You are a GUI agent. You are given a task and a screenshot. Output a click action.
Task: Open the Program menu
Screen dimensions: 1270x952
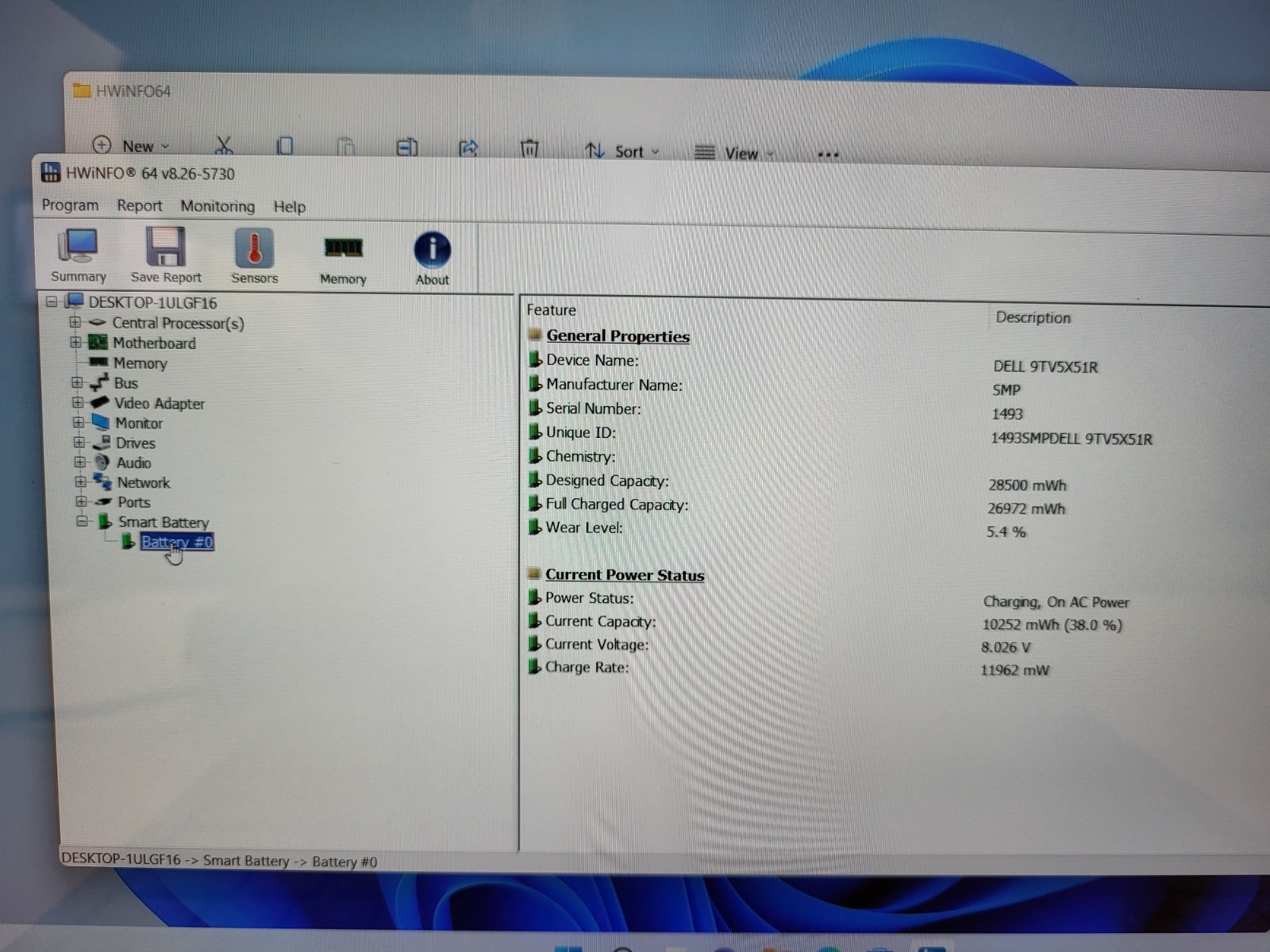(x=70, y=205)
